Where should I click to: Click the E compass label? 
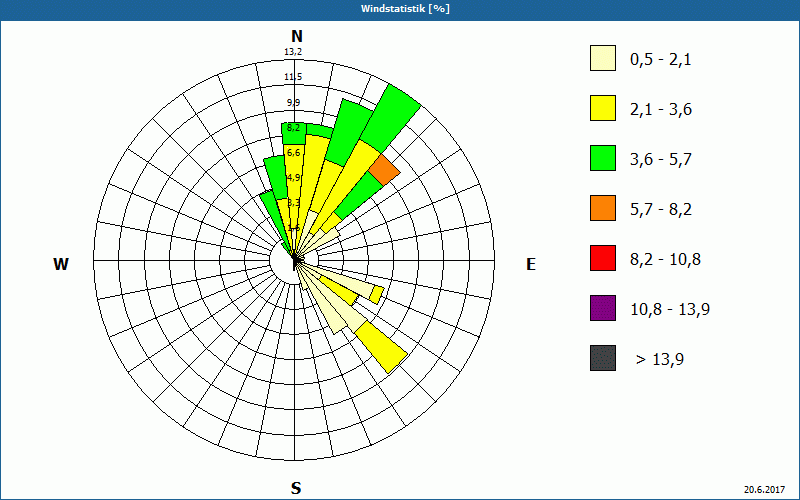pyautogui.click(x=531, y=264)
